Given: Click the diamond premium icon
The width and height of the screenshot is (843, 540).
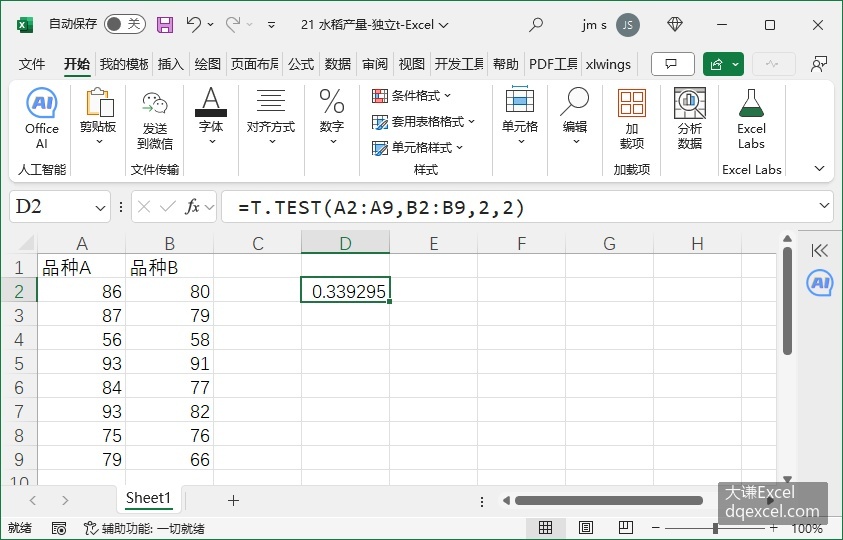Looking at the screenshot, I should click(675, 24).
